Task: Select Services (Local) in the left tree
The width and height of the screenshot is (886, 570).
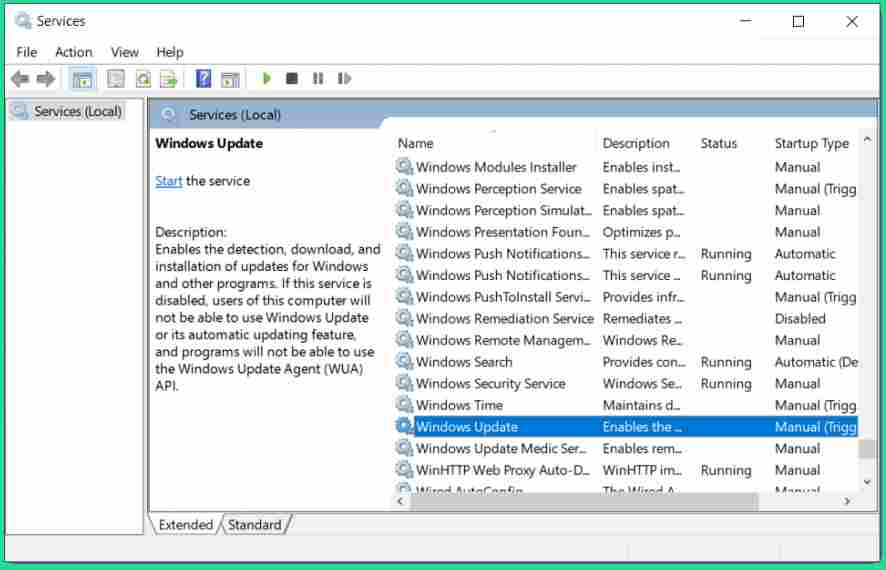Action: tap(77, 112)
